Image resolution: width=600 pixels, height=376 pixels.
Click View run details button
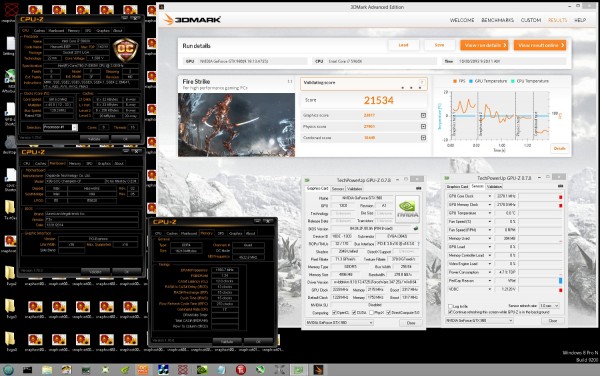[x=484, y=45]
